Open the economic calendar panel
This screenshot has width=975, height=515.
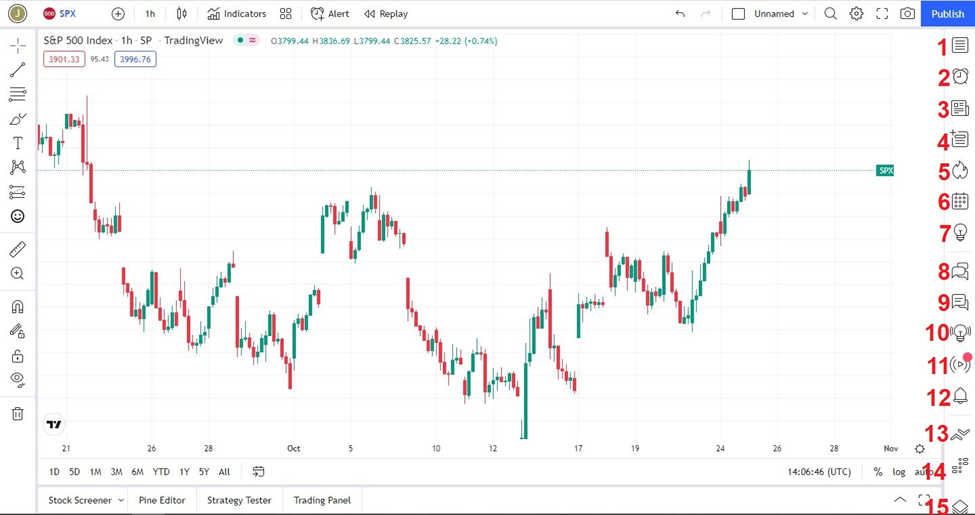[x=960, y=201]
